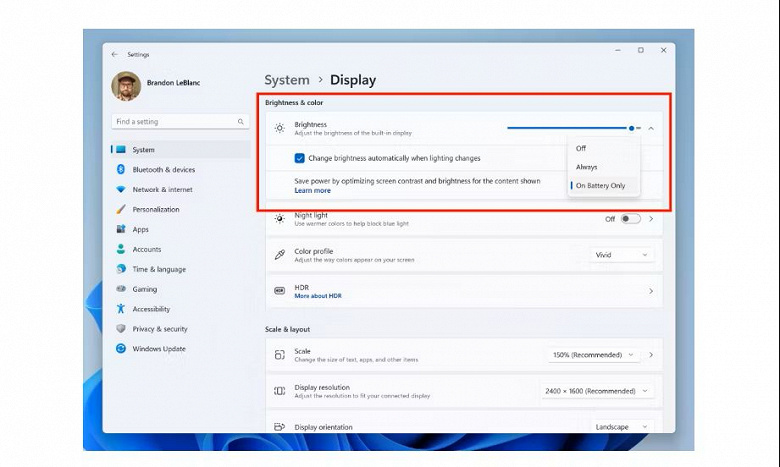The image size is (780, 467).
Task: Open Apps settings page
Action: pos(181,229)
